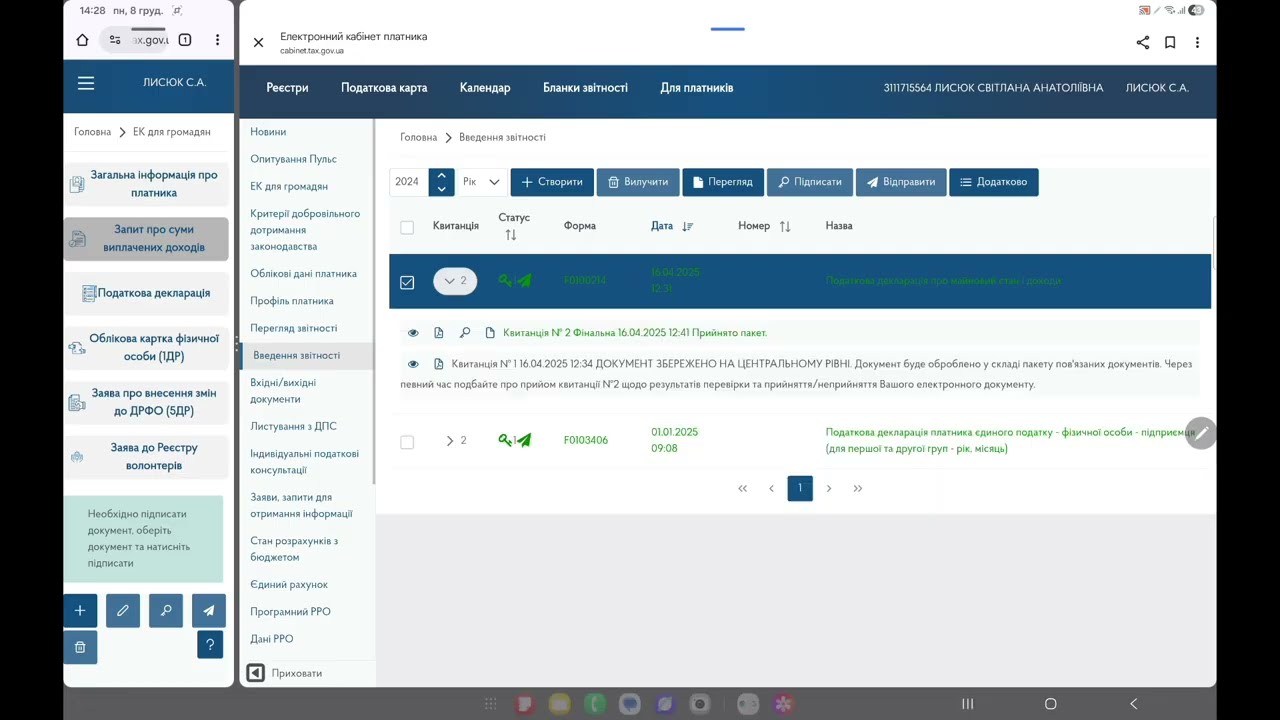Go to the next page of results
This screenshot has height=720, width=1280.
coord(828,488)
